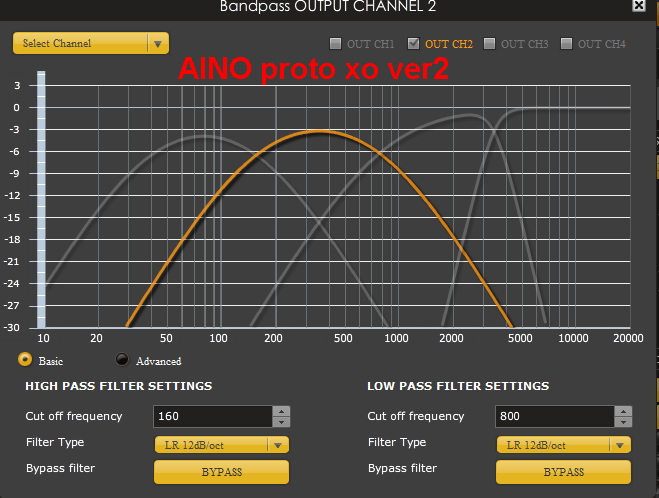Increase high pass cut off frequency with up arrow
This screenshot has width=659, height=498.
[282, 411]
